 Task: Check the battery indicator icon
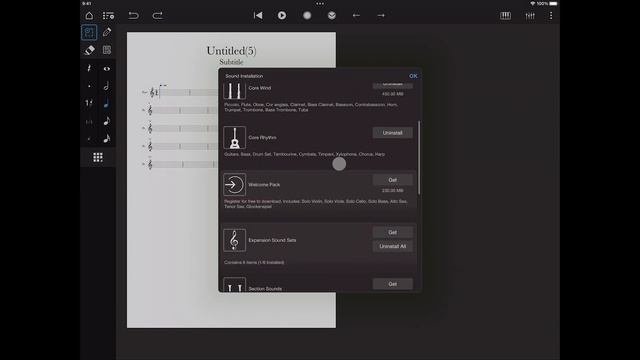point(553,4)
